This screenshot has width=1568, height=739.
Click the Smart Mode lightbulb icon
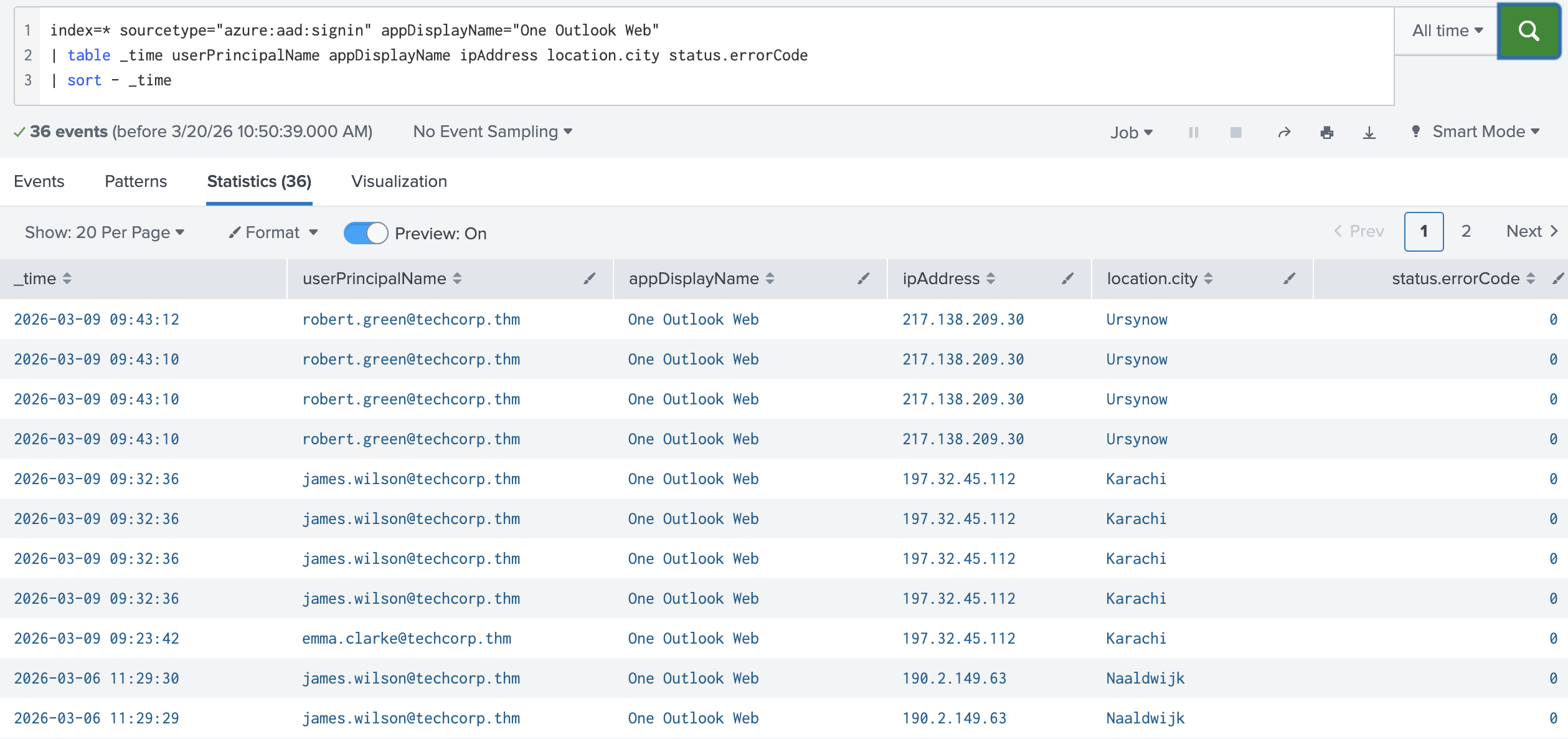pyautogui.click(x=1416, y=131)
